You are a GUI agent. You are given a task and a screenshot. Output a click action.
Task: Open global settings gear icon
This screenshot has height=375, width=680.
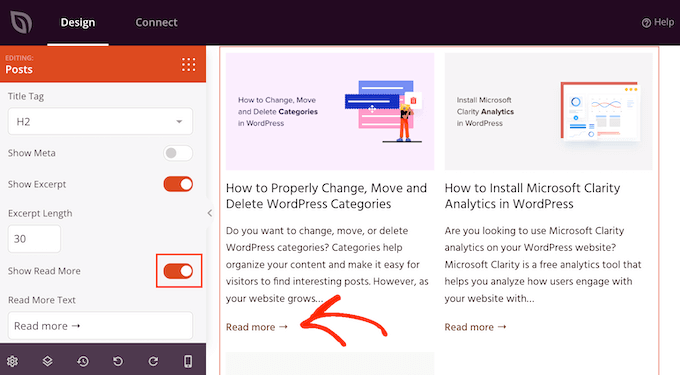coord(12,361)
